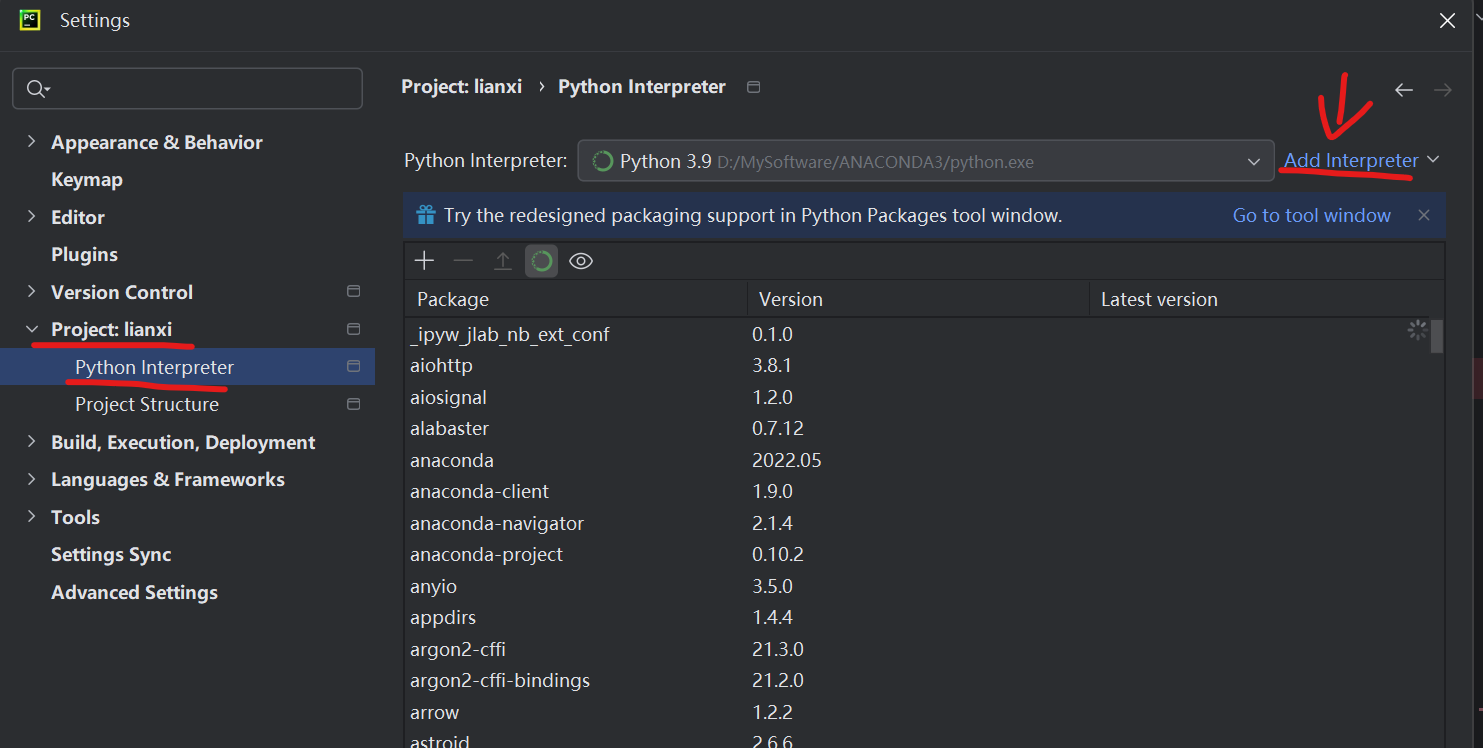This screenshot has width=1483, height=748.
Task: Select the anaconda-client package row
Action: click(x=917, y=491)
